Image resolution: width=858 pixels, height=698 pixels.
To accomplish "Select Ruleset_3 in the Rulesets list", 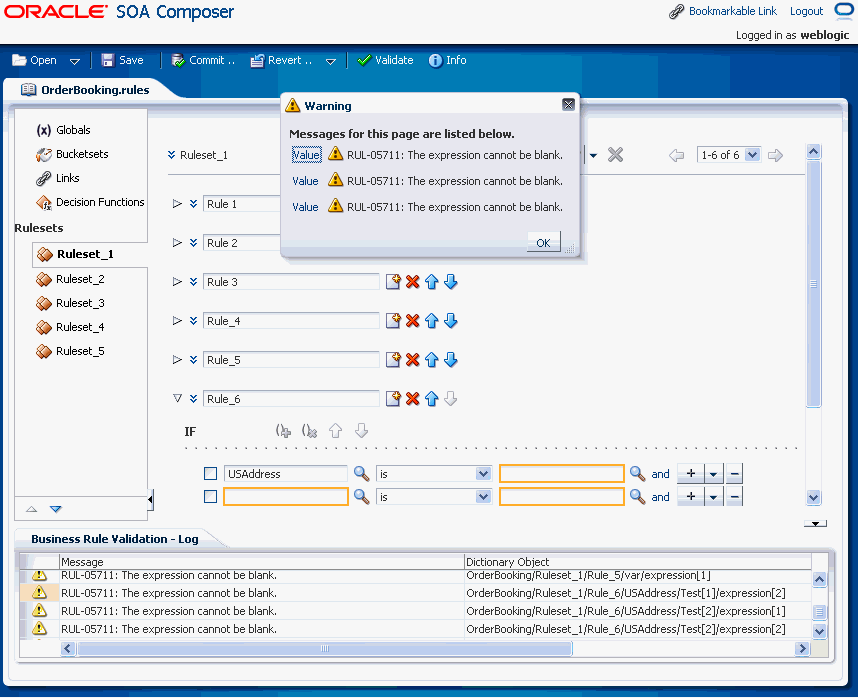I will tap(69, 304).
